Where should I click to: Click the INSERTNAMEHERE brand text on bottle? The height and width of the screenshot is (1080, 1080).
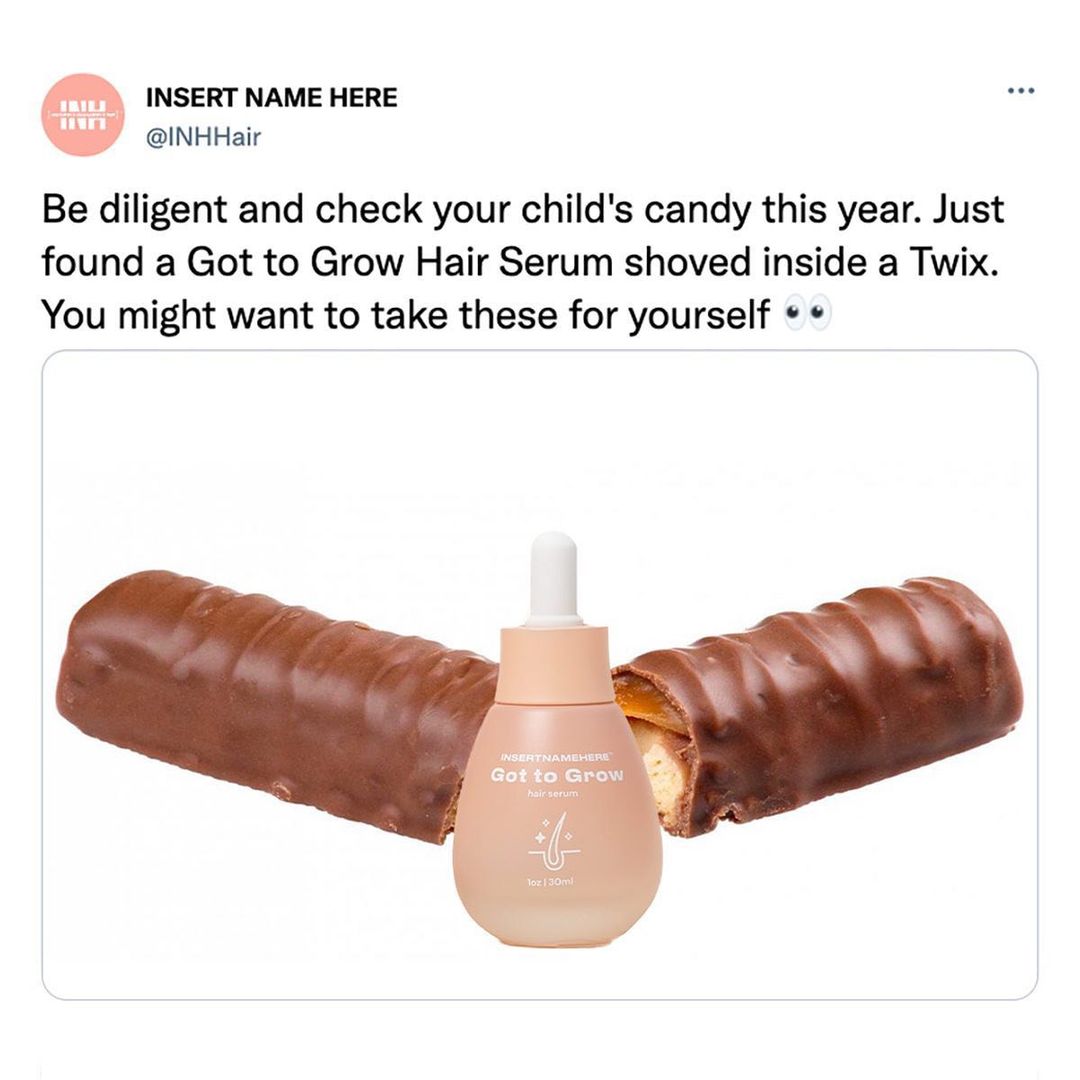(557, 756)
